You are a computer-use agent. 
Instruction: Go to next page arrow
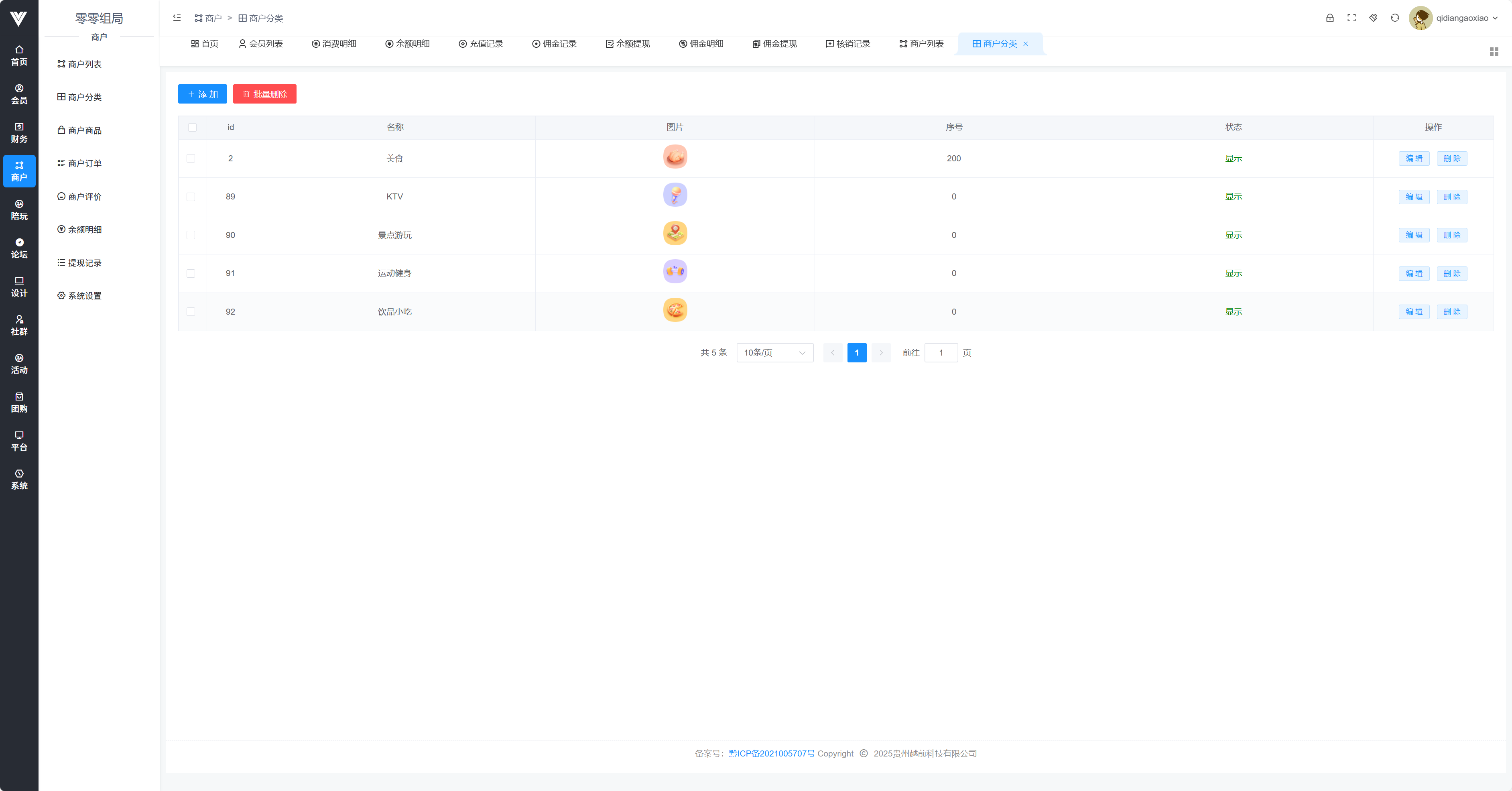(880, 353)
